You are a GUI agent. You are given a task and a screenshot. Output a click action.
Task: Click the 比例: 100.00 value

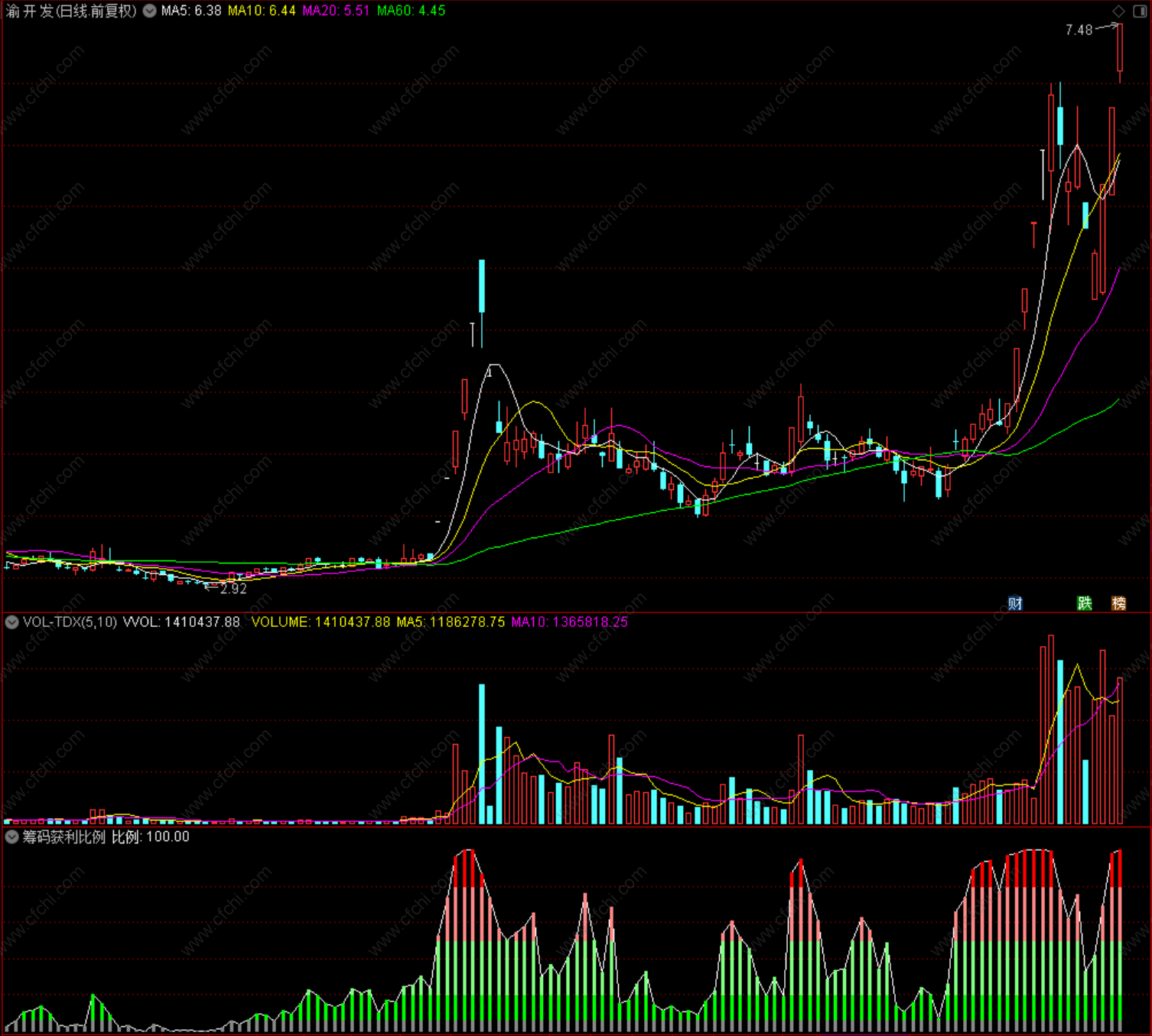pos(151,836)
